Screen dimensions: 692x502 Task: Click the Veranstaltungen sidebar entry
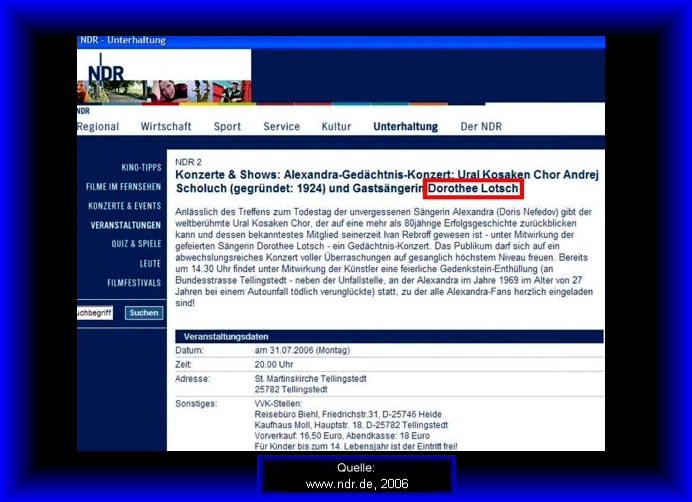pos(126,225)
